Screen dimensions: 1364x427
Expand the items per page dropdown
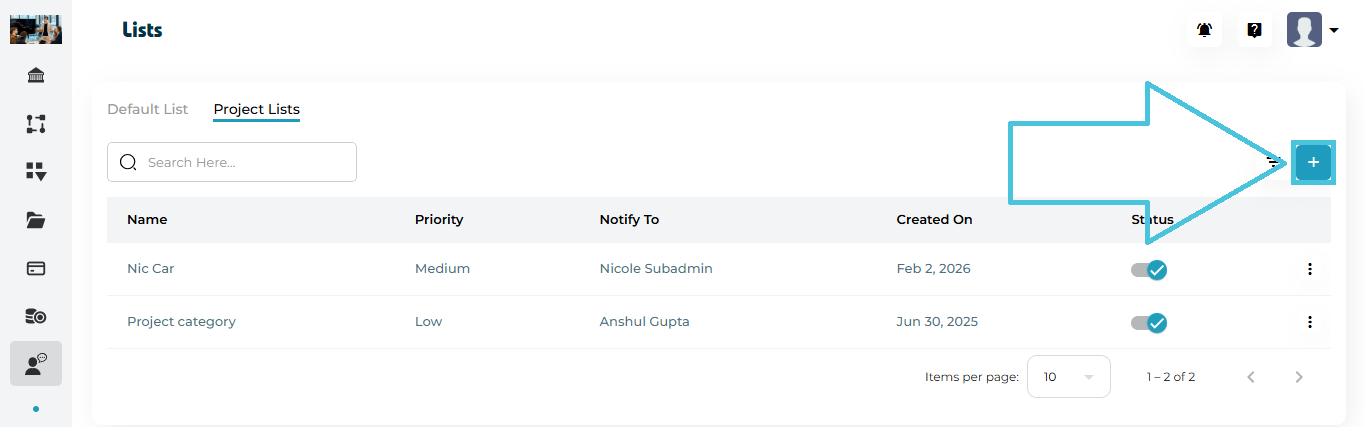tap(1068, 377)
